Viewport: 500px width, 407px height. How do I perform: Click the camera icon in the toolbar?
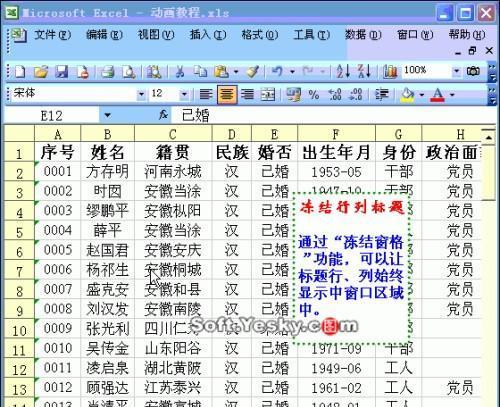(473, 71)
